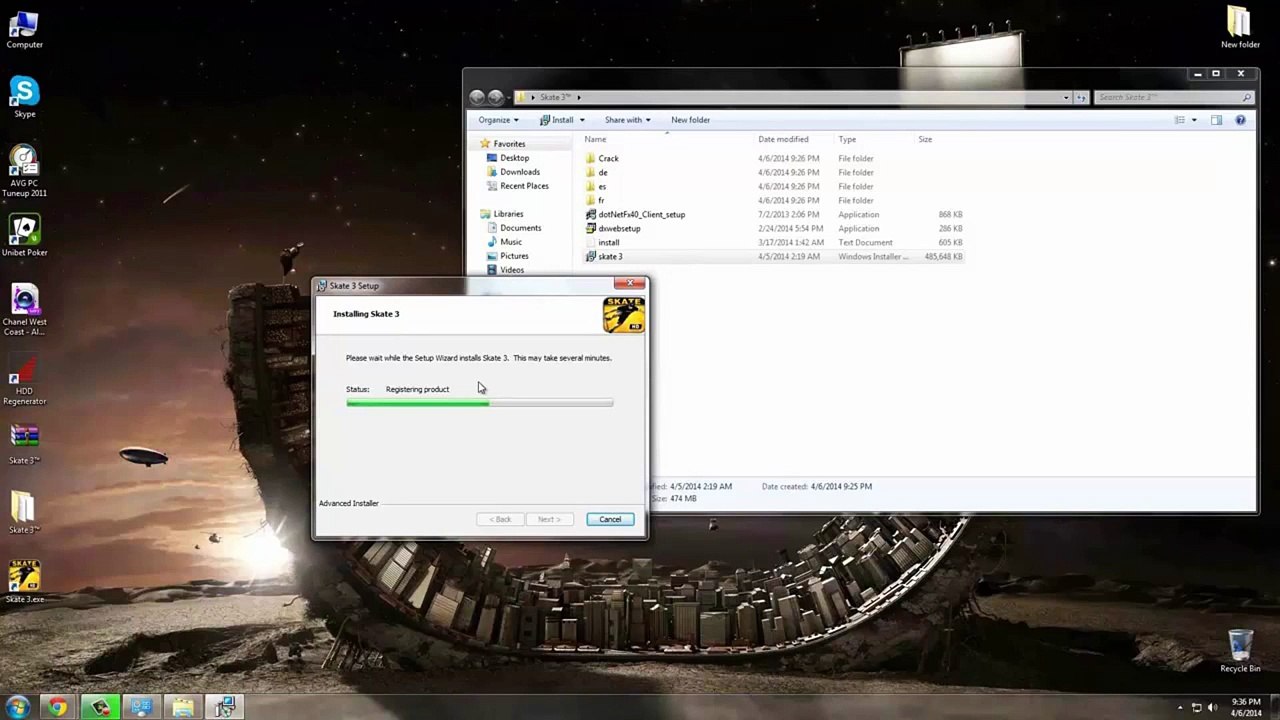Close the Skate 3 Setup dialog

(630, 285)
